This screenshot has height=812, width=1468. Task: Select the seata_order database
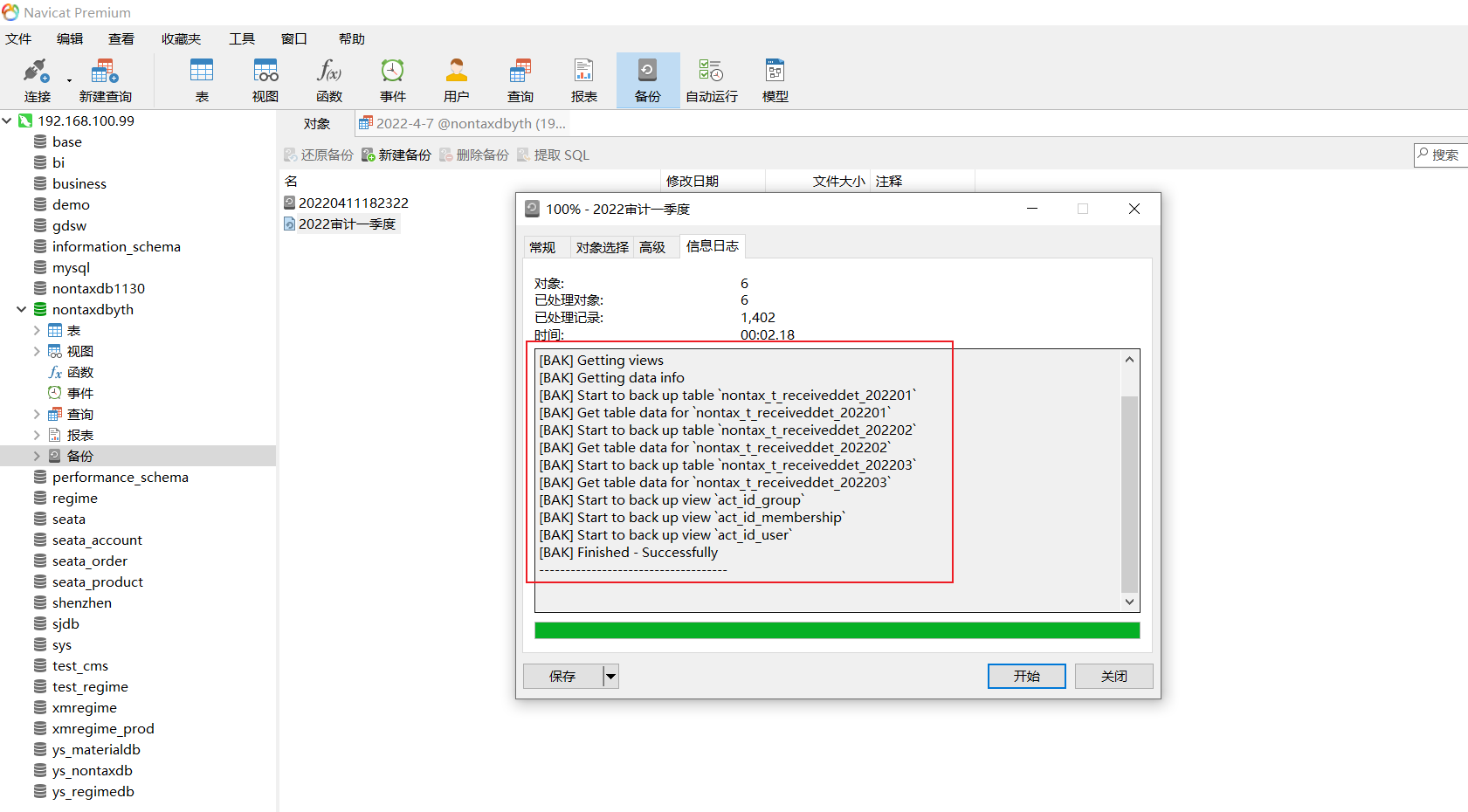click(90, 561)
